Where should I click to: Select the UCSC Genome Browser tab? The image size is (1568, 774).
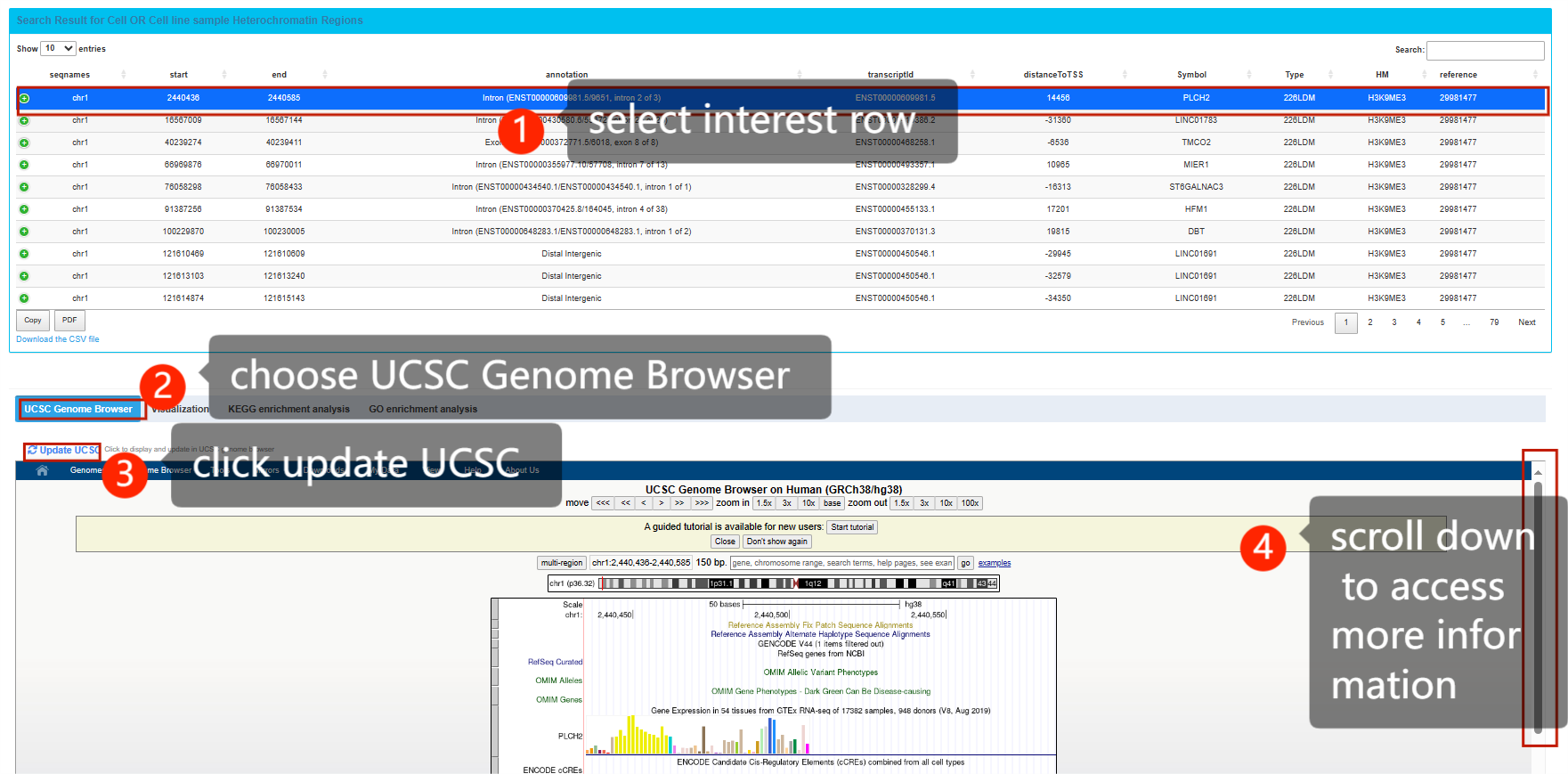[x=78, y=410]
